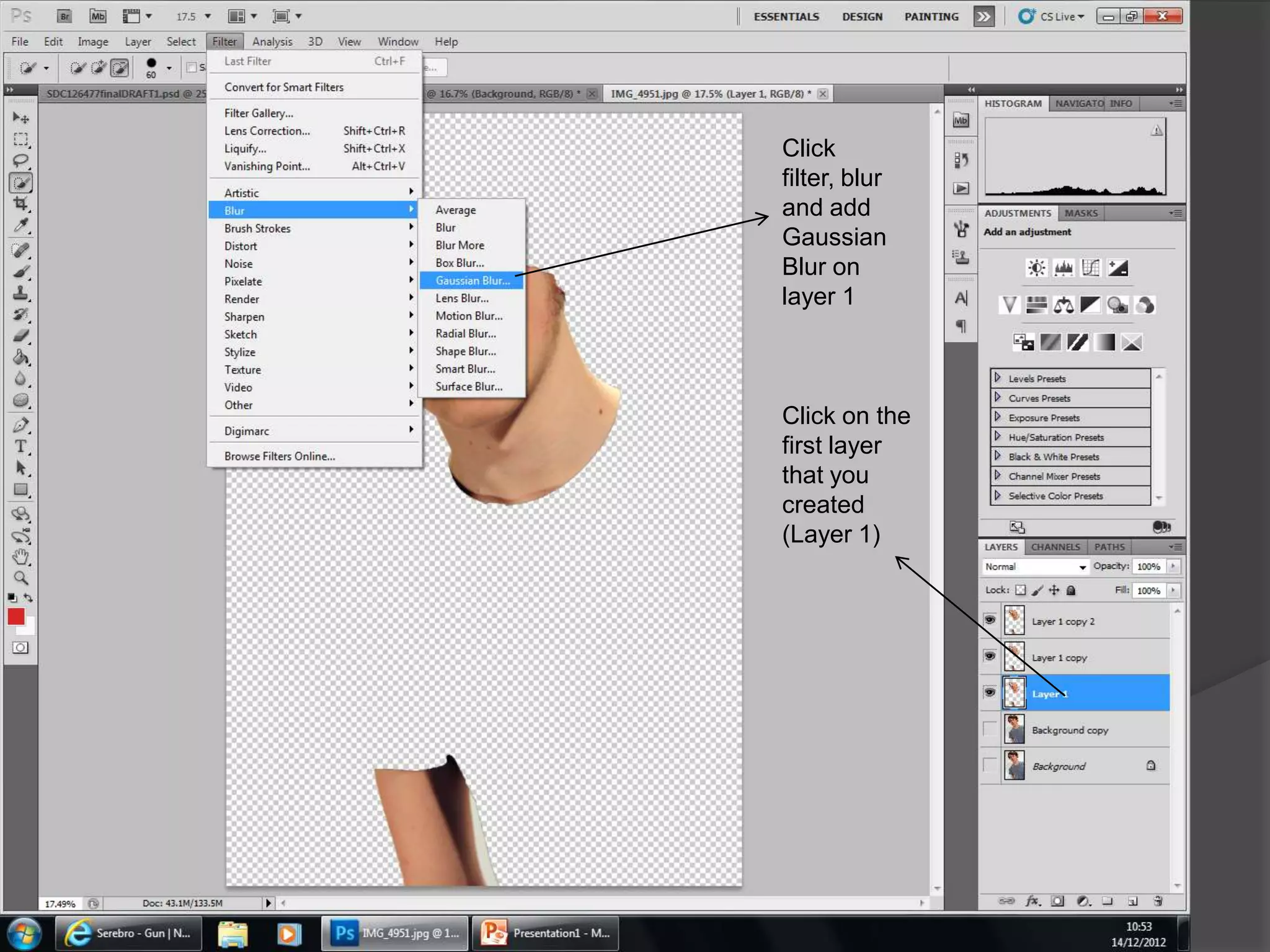Viewport: 1270px width, 952px height.
Task: Toggle lock all padlock
Action: (1071, 590)
